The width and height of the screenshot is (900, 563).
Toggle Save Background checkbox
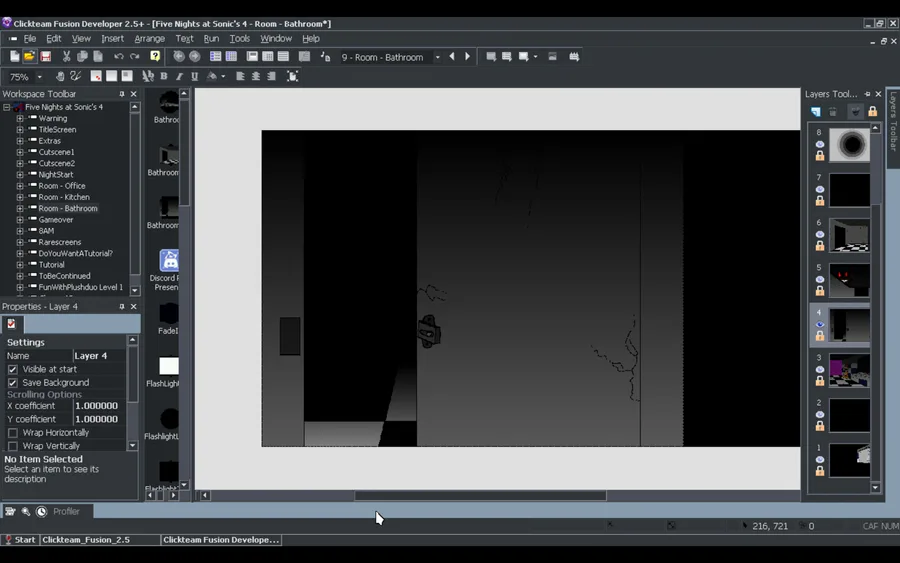13,382
